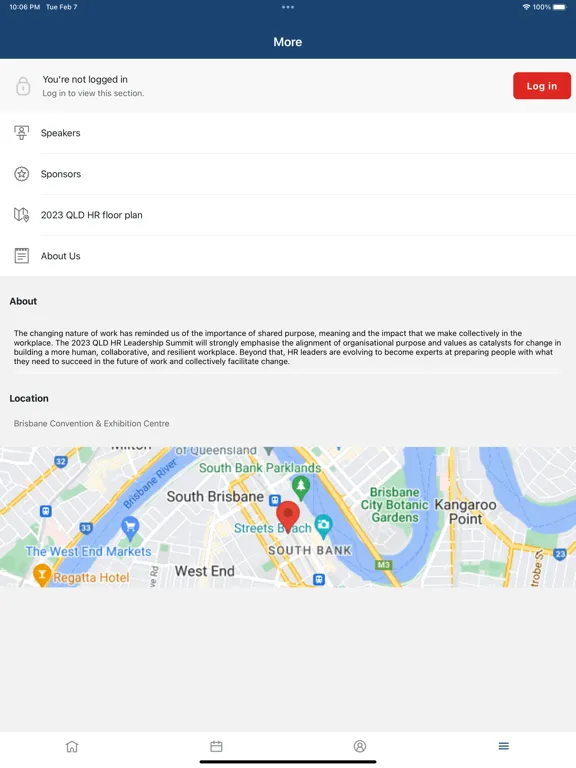
Task: Open the 2023 QLD HR floor plan
Action: tap(288, 215)
